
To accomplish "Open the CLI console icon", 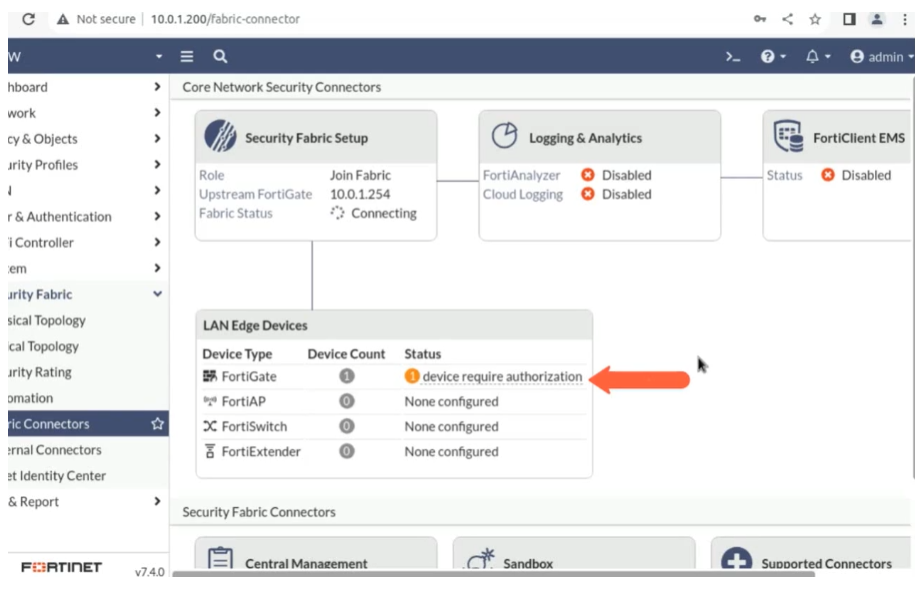I will 732,57.
